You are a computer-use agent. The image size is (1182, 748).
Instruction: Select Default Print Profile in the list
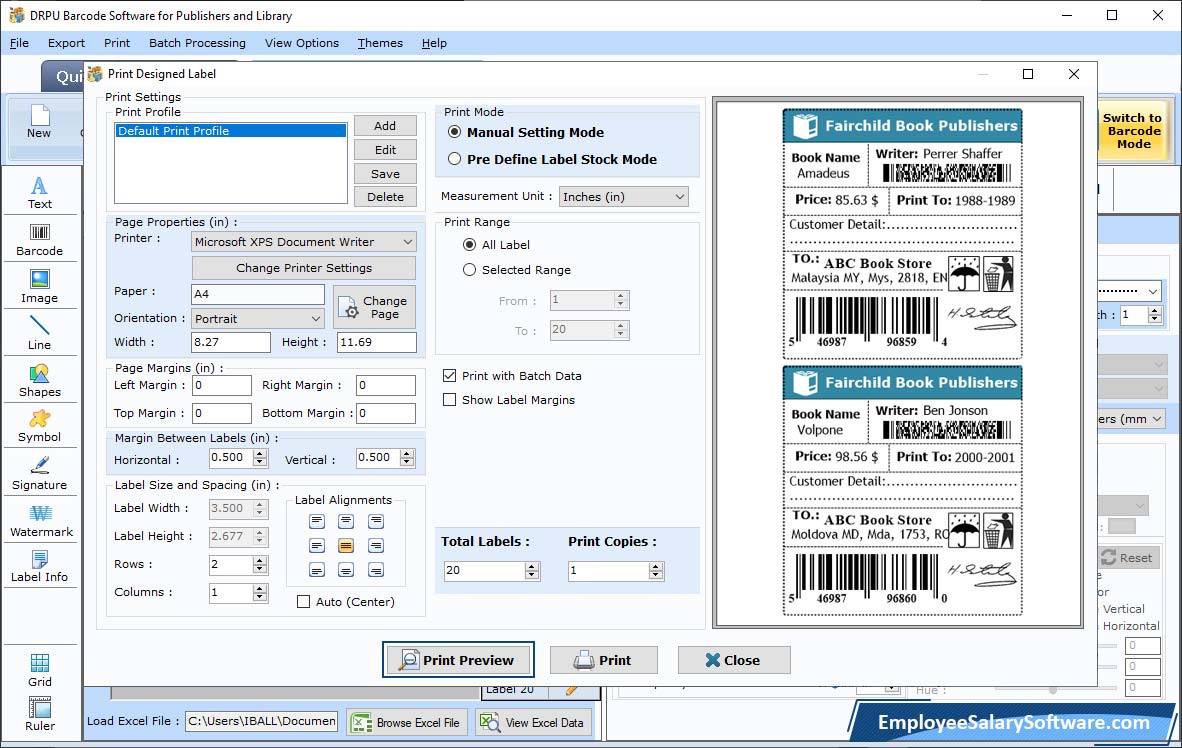(231, 130)
